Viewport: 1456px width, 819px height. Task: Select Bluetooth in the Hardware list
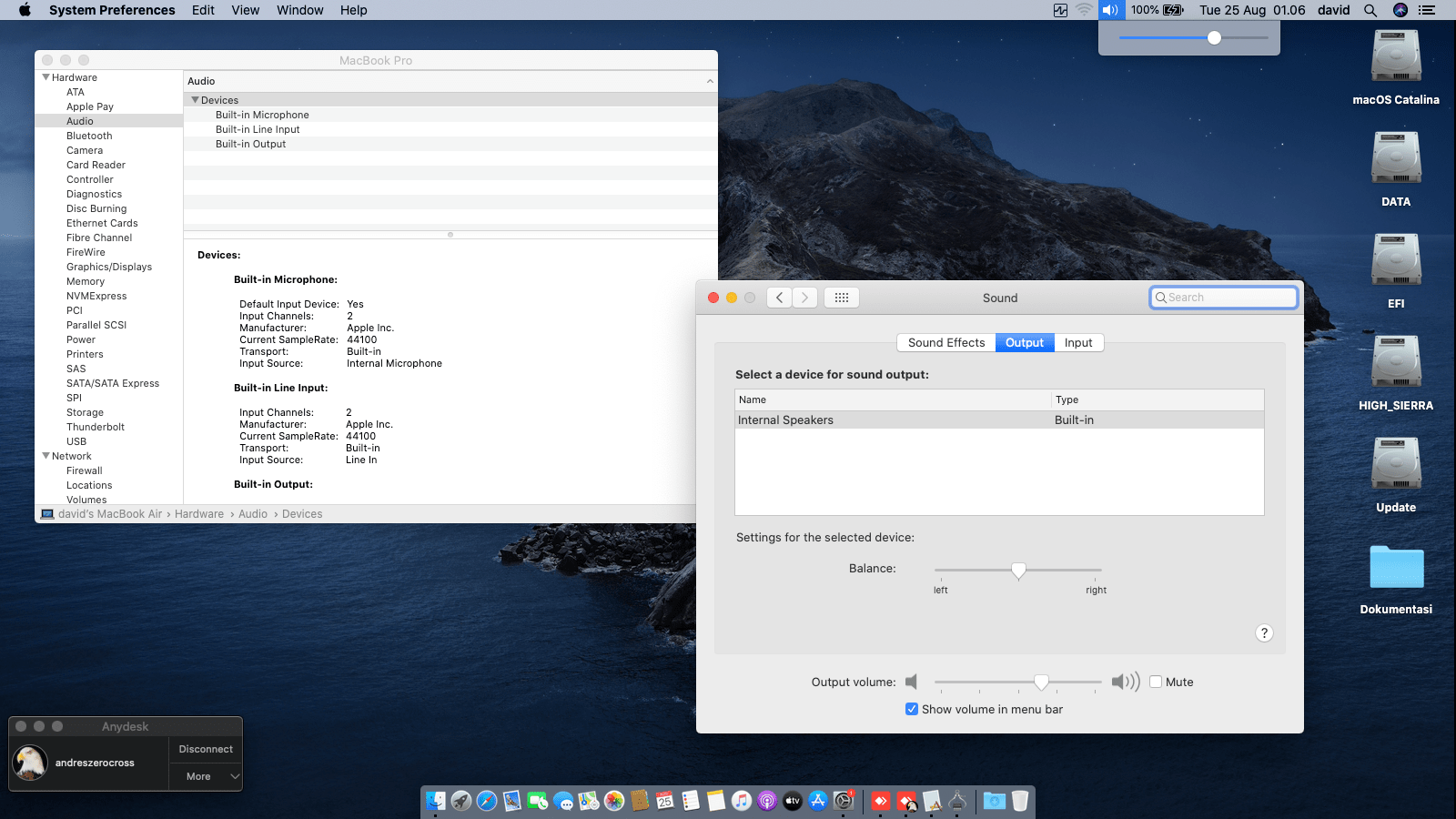(x=89, y=136)
